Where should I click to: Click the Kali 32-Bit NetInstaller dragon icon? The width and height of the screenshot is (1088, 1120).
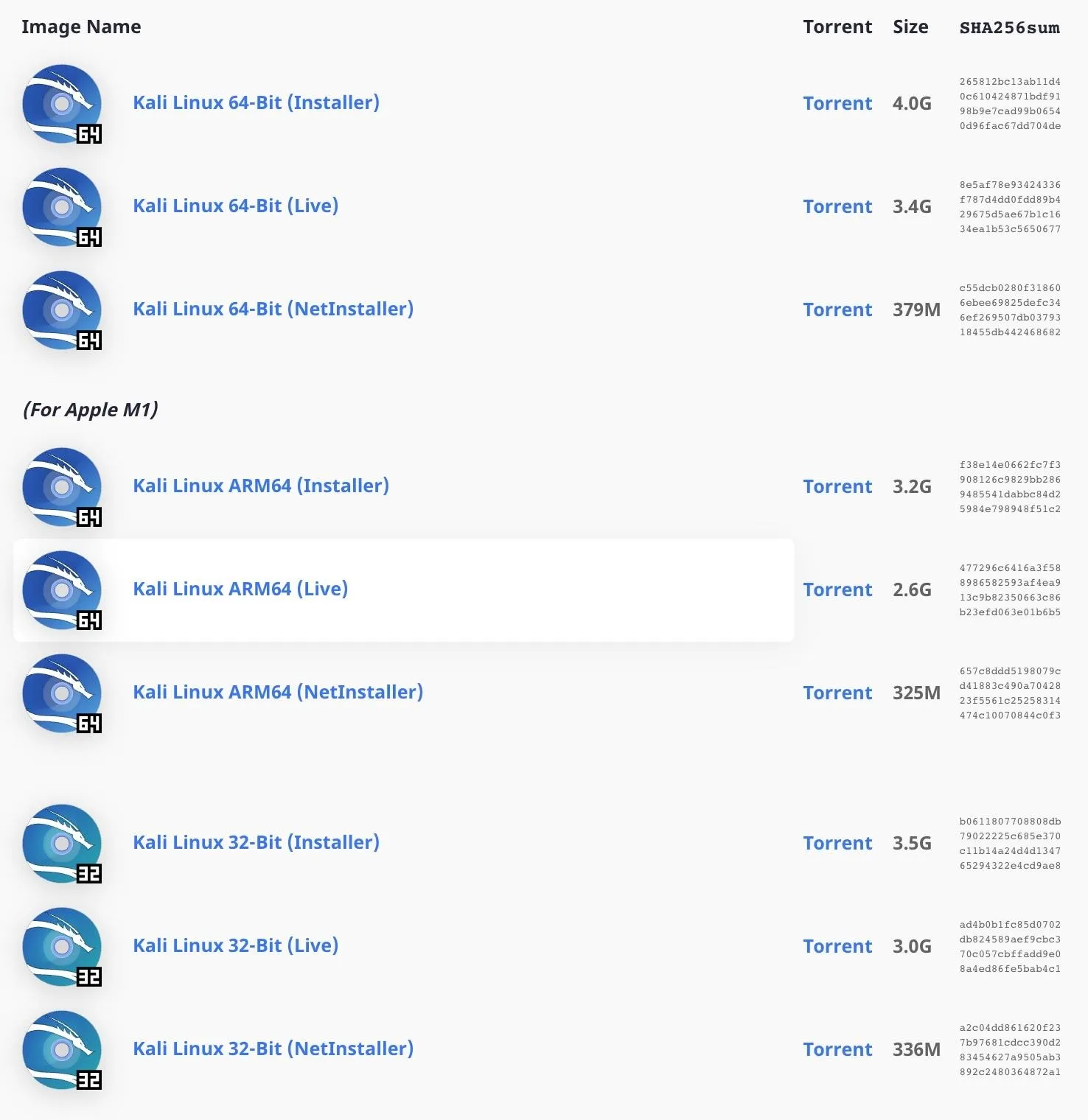(63, 1050)
